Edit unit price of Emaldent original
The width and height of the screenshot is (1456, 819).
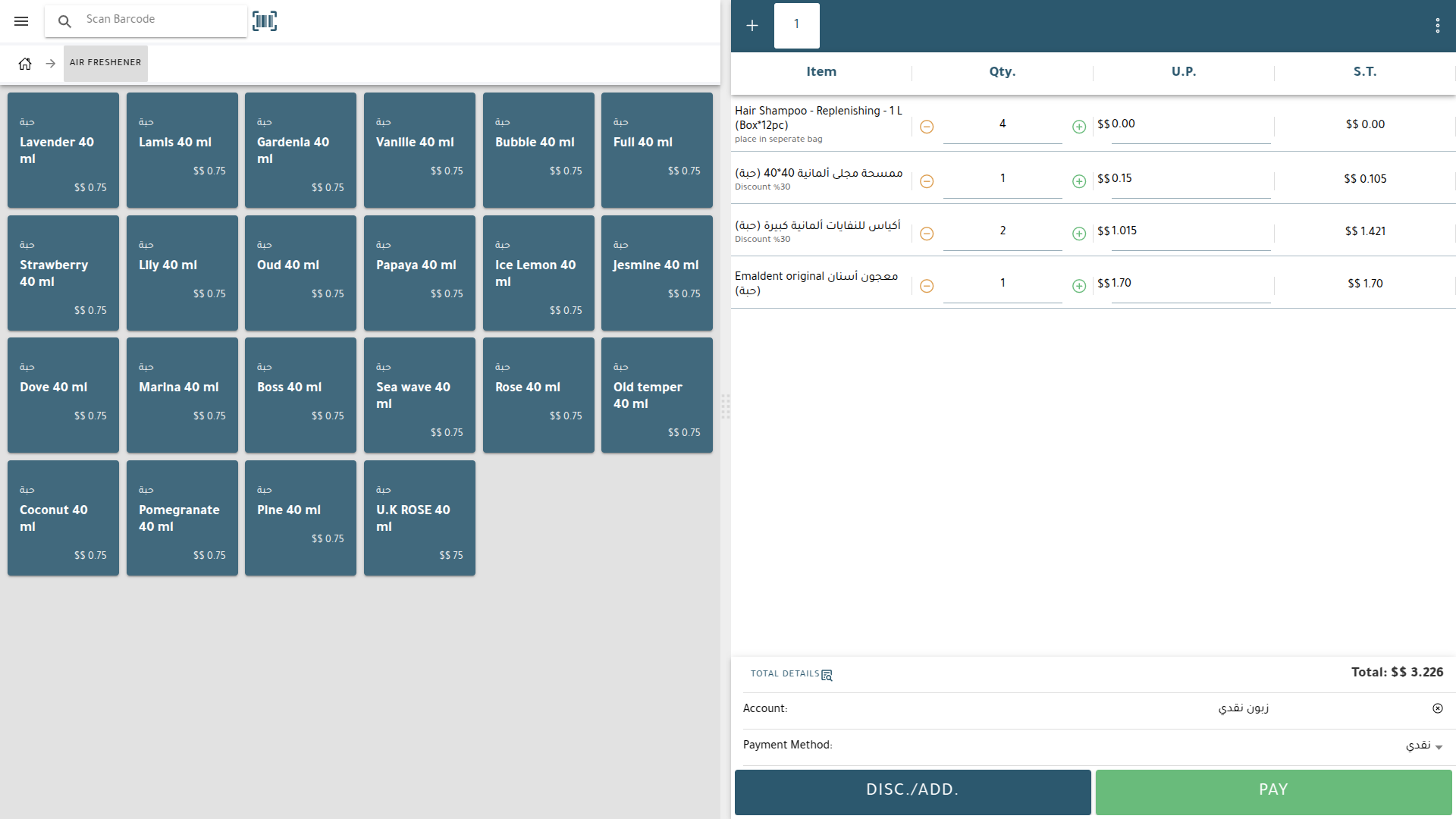coord(1189,284)
